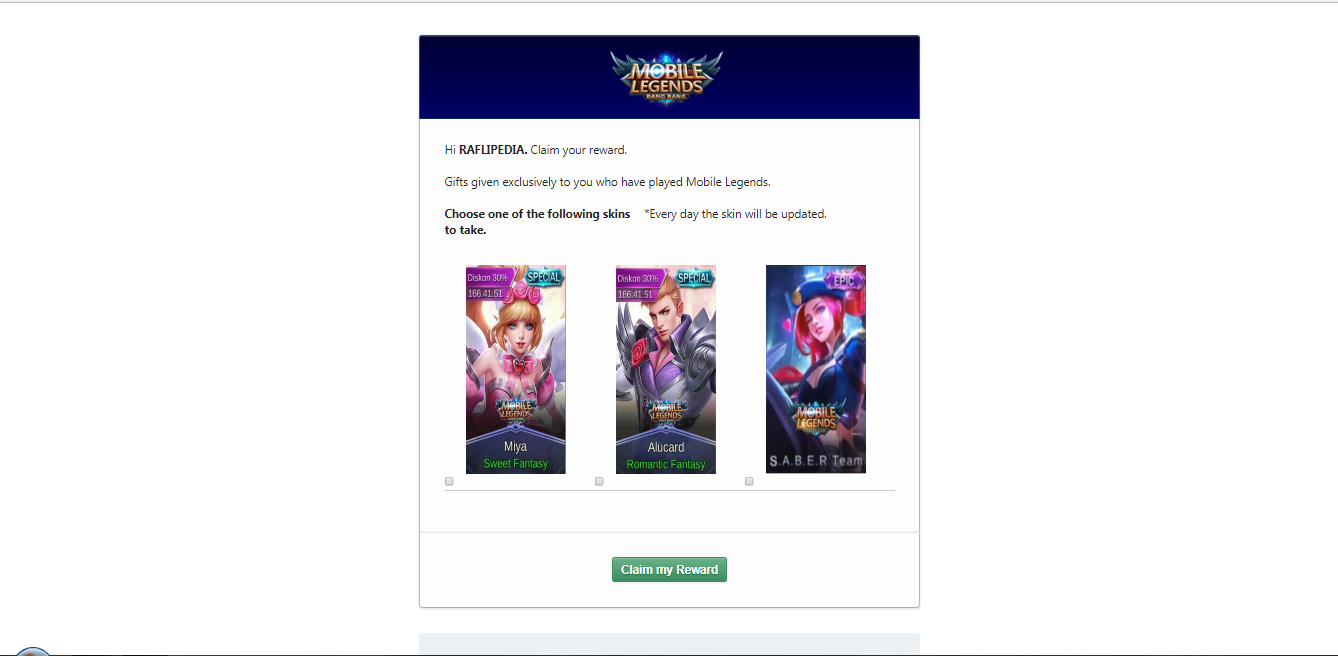This screenshot has width=1338, height=656.
Task: Click the Mobile Legends logo in header
Action: click(667, 76)
